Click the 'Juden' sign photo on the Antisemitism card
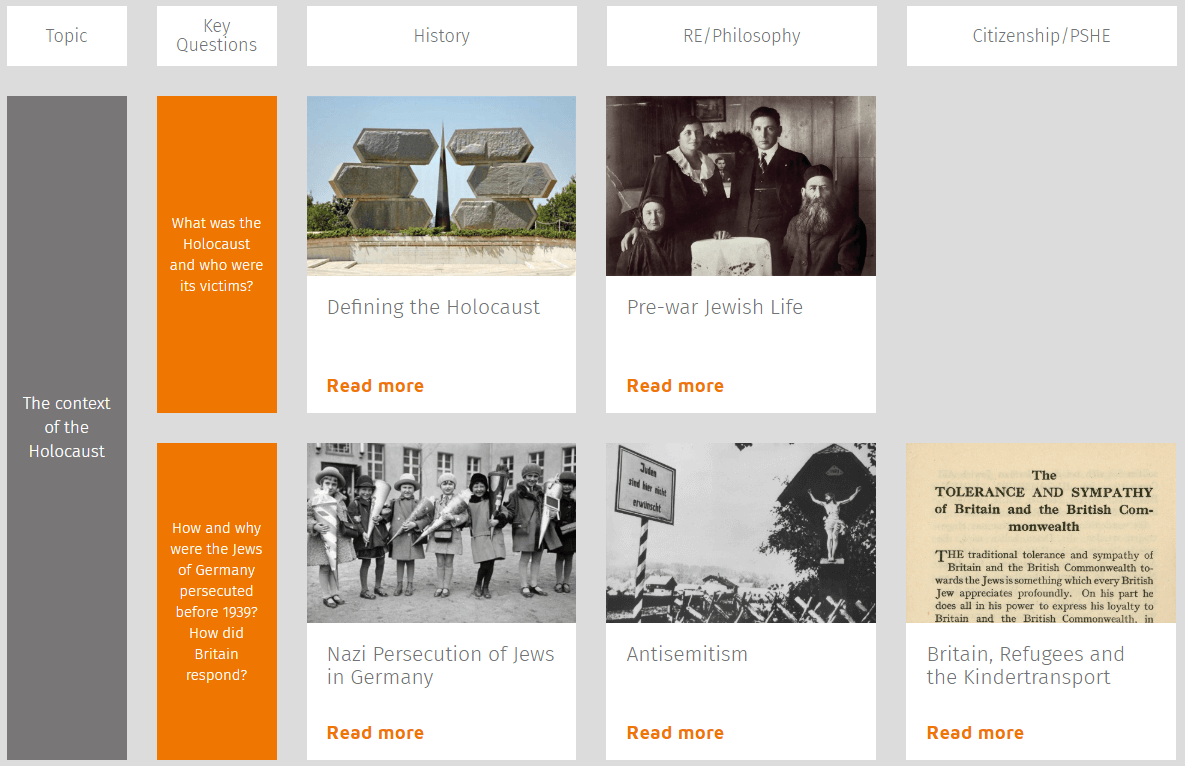 740,532
